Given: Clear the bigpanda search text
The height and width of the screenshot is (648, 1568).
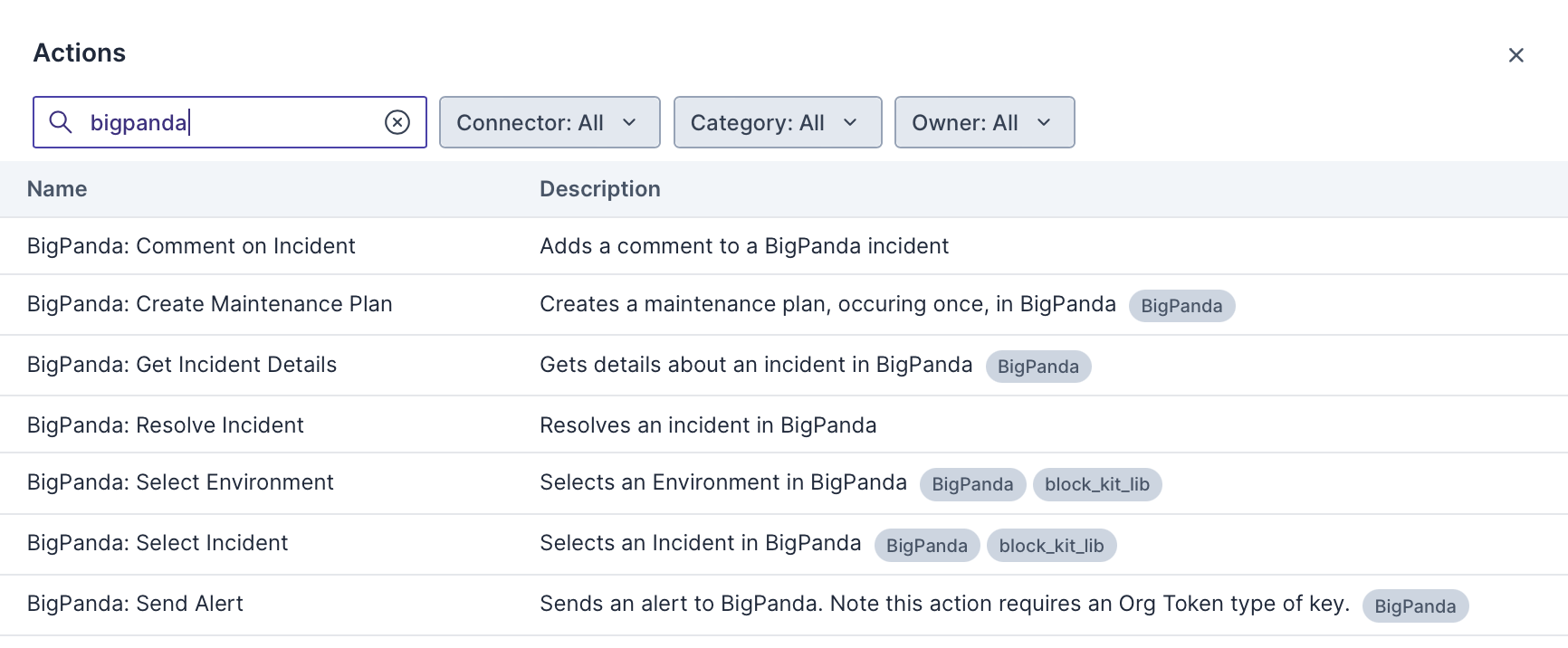Looking at the screenshot, I should tap(397, 122).
